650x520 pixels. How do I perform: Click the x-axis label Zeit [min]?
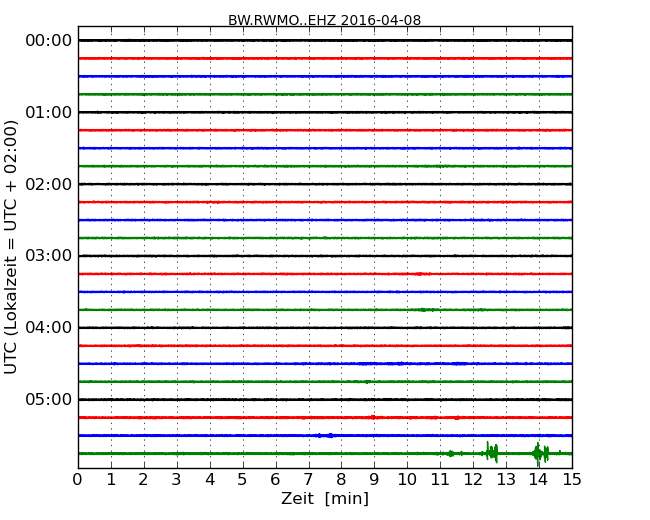pos(325,498)
